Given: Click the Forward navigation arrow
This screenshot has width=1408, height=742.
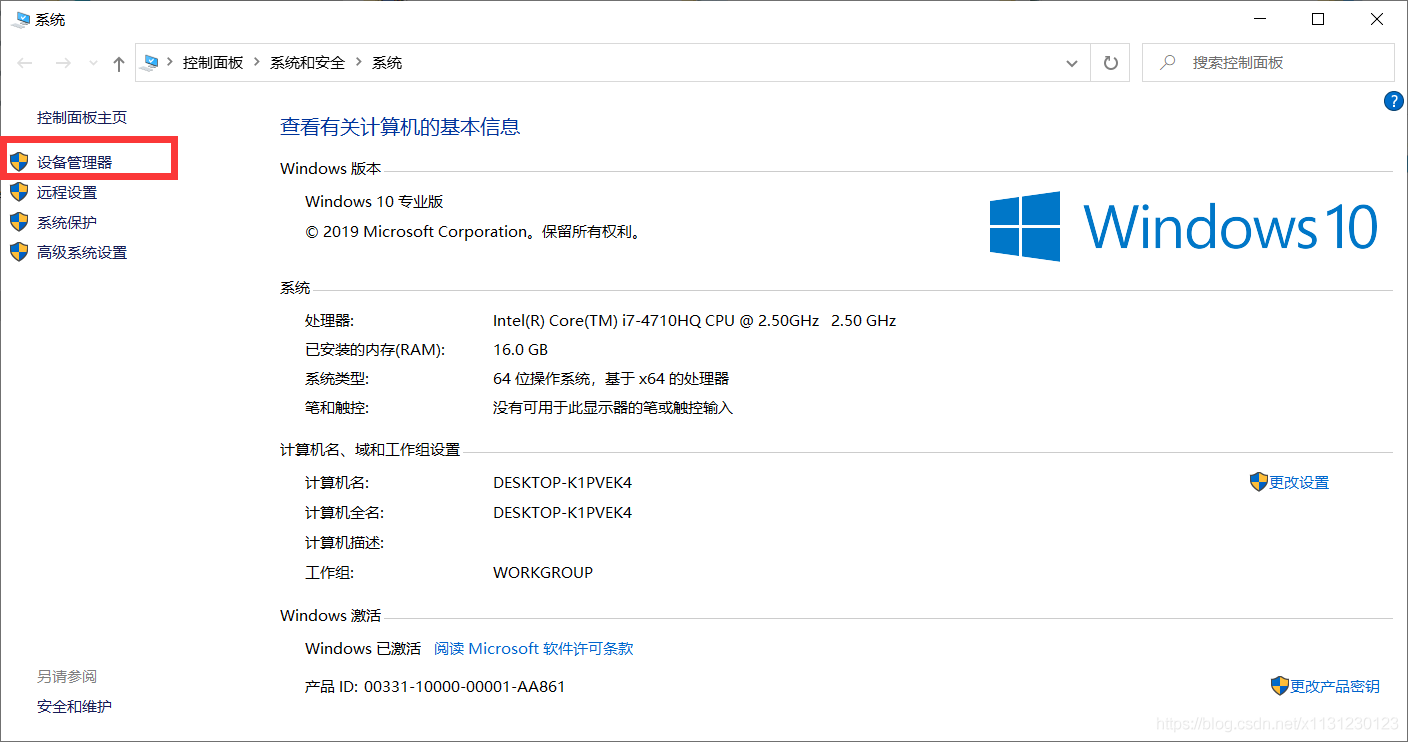Looking at the screenshot, I should (x=63, y=63).
